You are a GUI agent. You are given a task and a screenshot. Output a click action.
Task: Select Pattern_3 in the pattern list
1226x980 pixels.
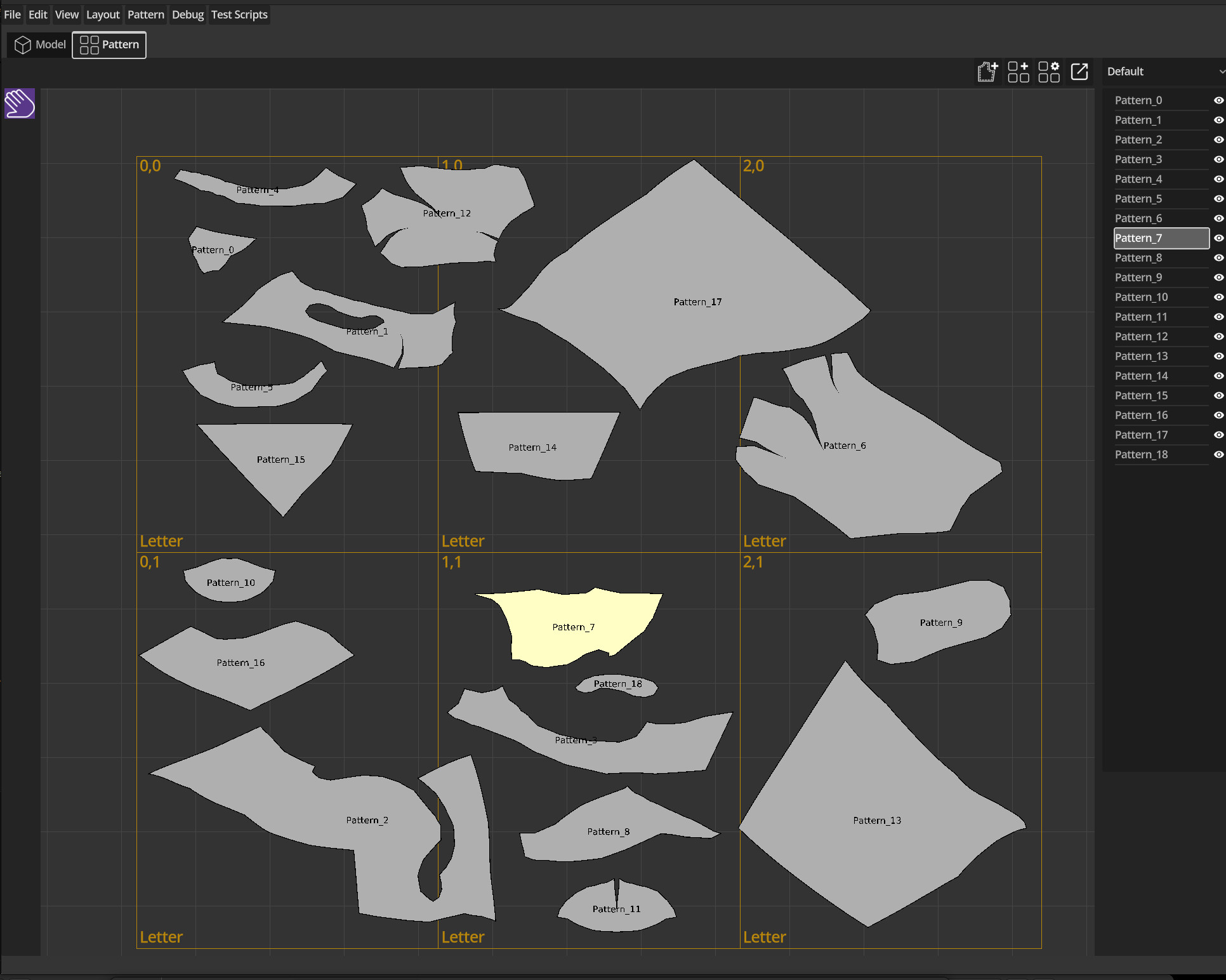(1161, 159)
